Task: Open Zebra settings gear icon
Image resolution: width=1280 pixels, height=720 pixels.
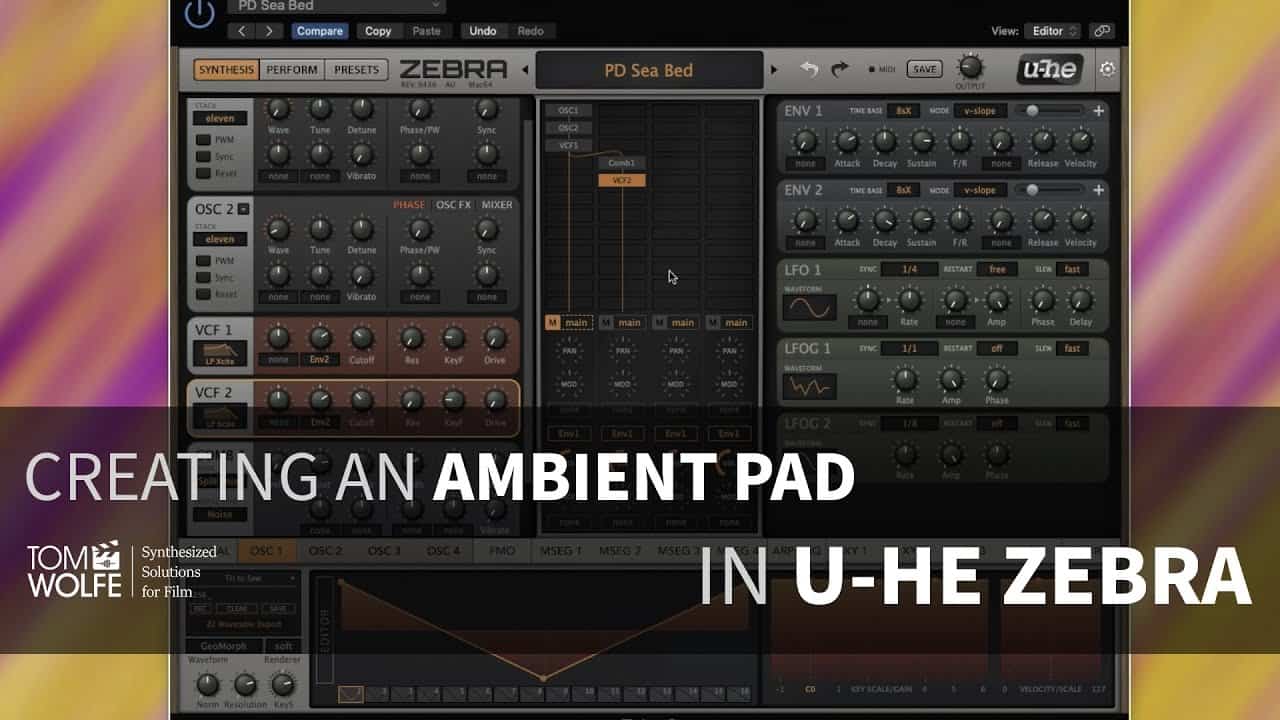Action: [x=1107, y=70]
